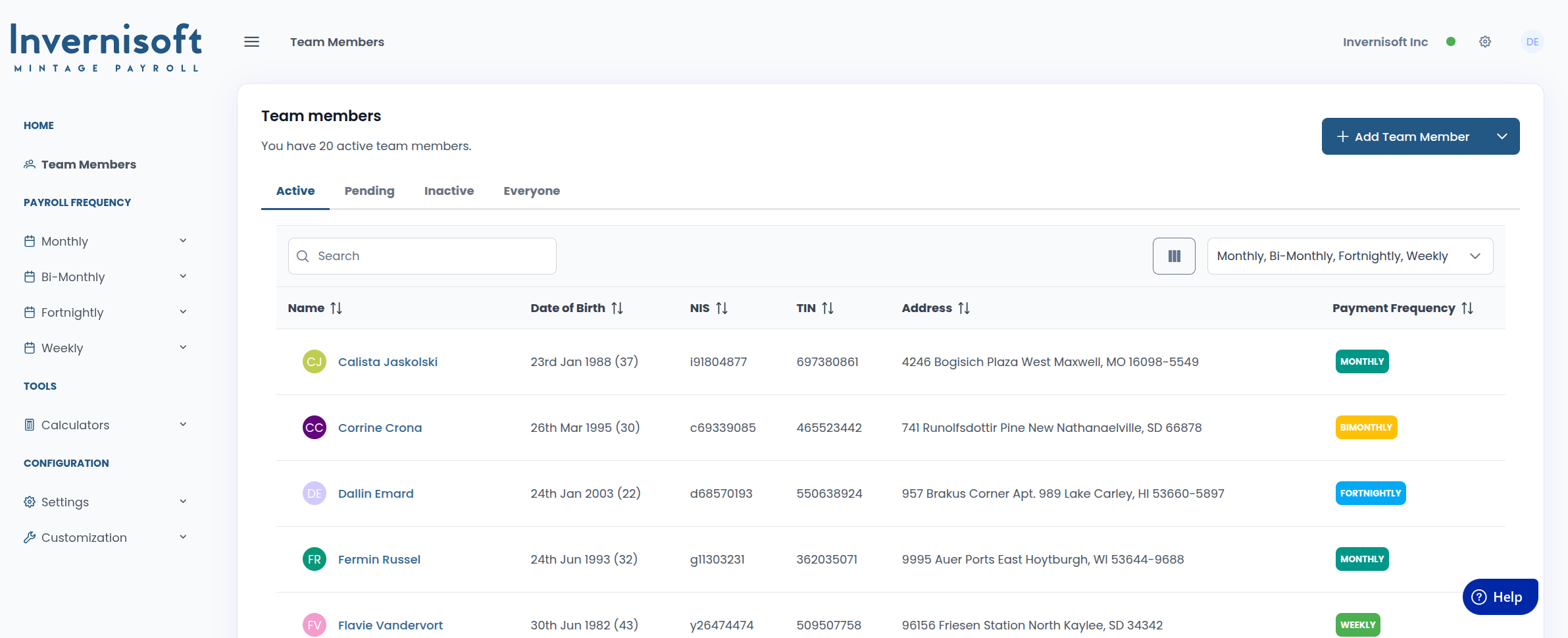Open Corrine Crona's profile link
Image resolution: width=1568 pixels, height=638 pixels.
380,428
